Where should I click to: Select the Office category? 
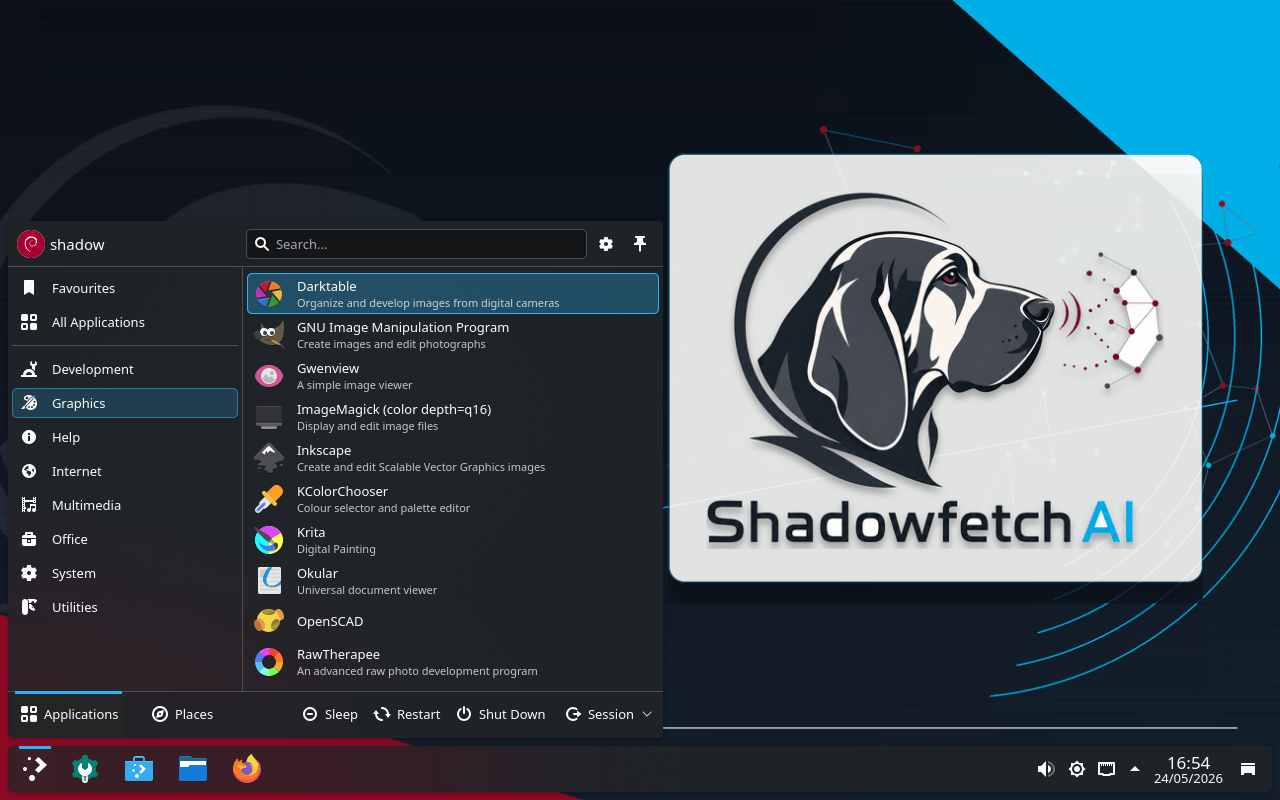point(125,539)
